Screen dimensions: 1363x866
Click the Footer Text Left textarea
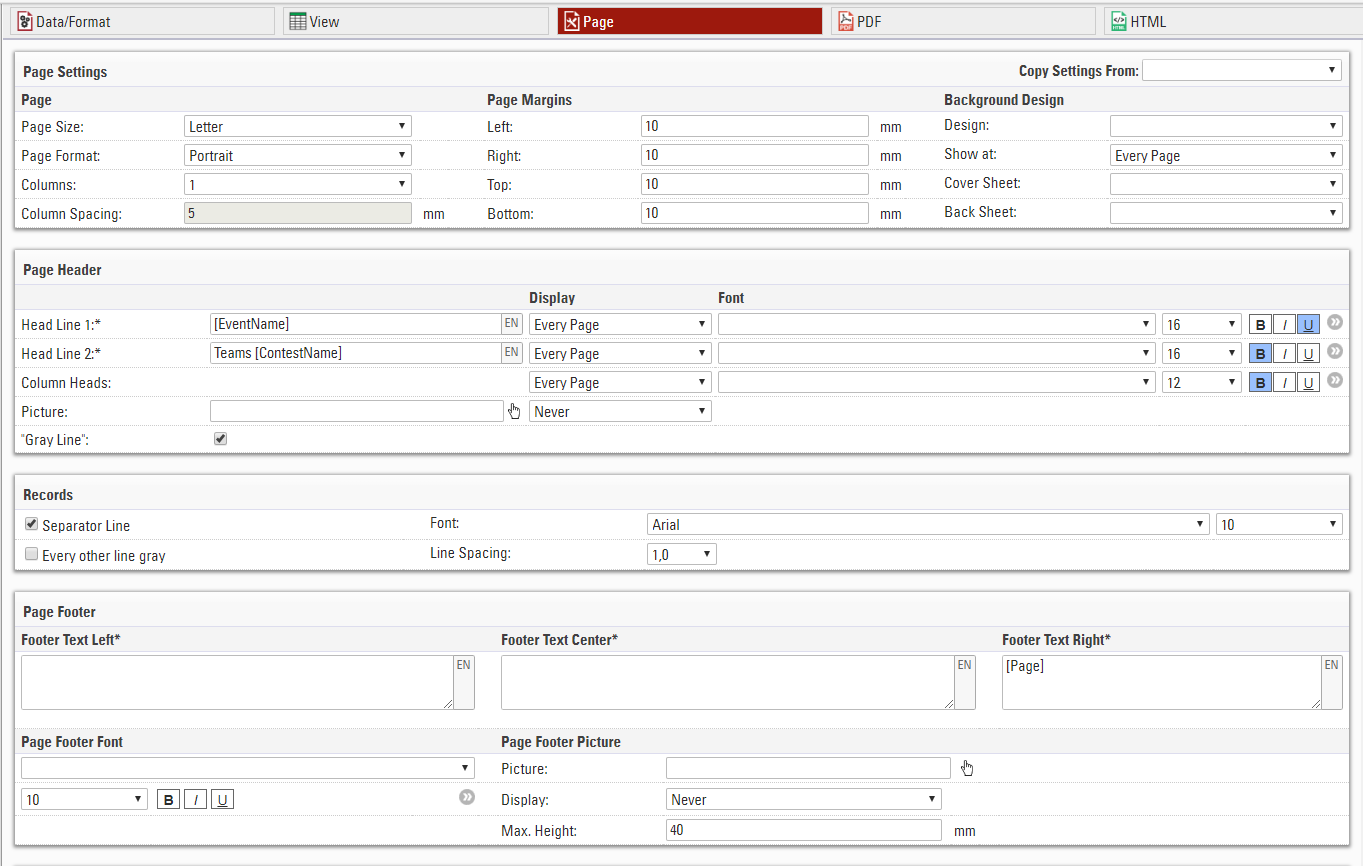pos(237,682)
